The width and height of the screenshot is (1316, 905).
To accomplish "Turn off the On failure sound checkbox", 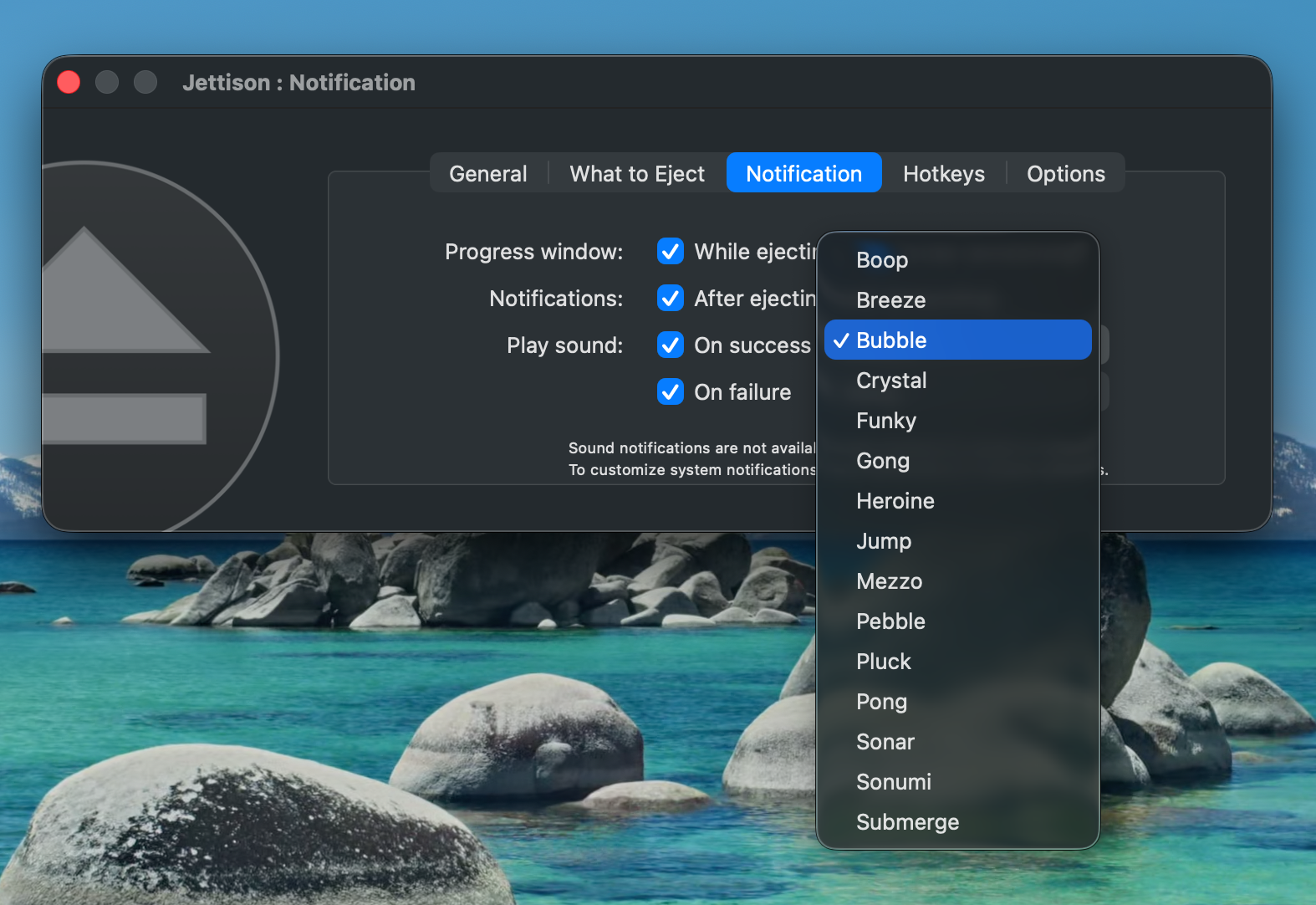I will 671,391.
